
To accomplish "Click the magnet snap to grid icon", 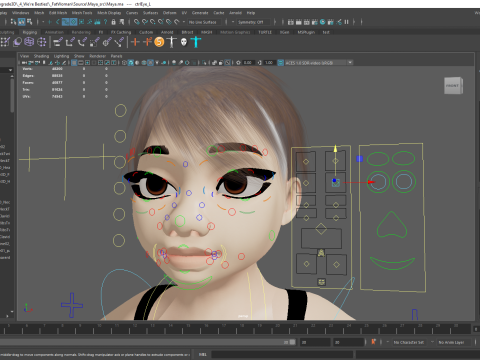I will tap(137, 22).
